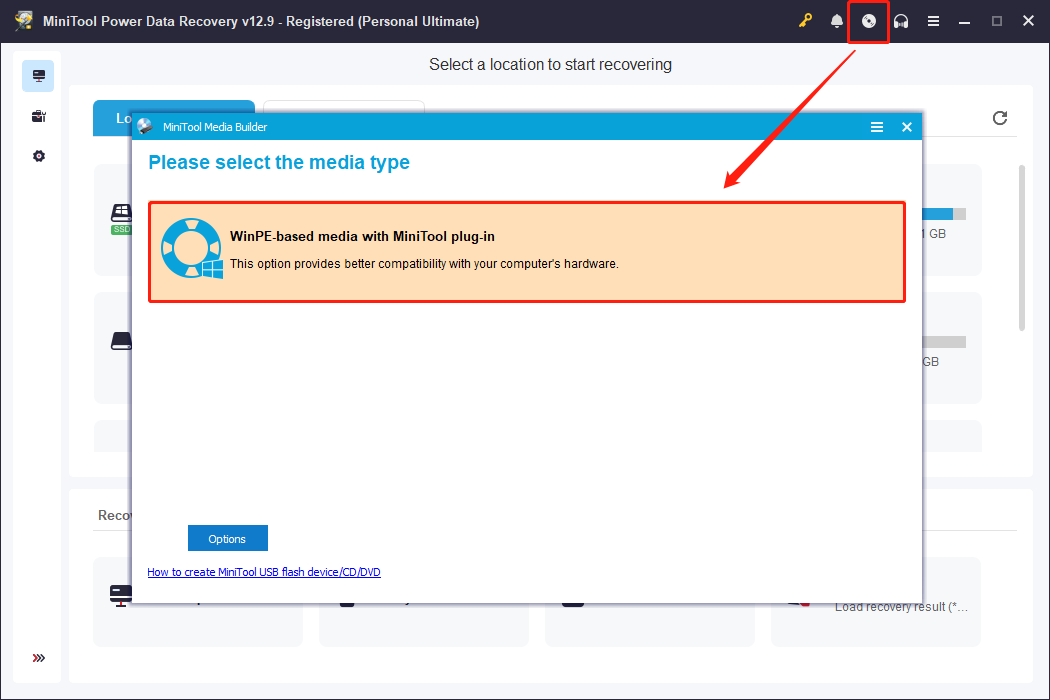
Task: Select the SSD drive icon in main window
Action: point(121,218)
